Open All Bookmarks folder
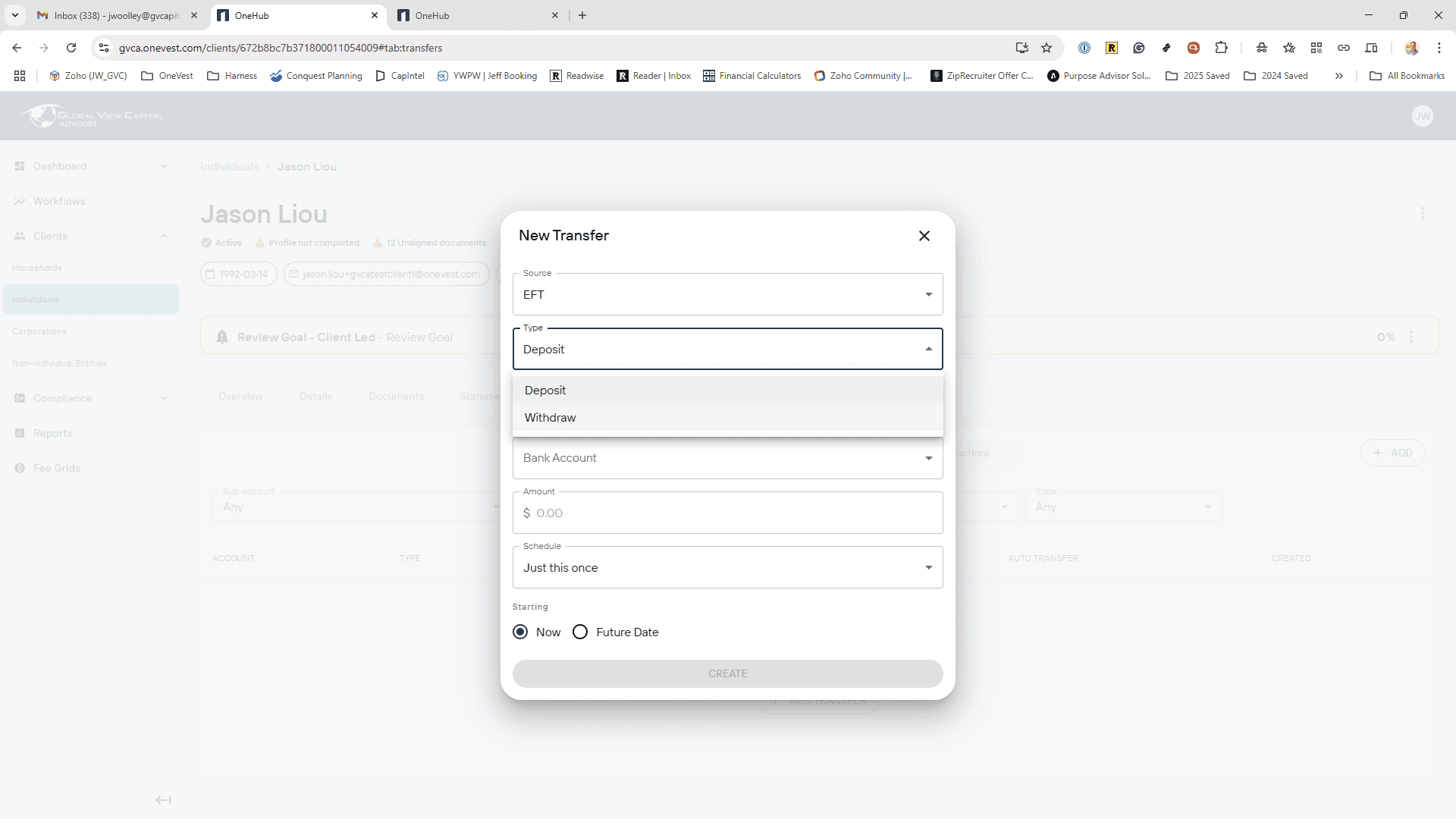Image resolution: width=1456 pixels, height=819 pixels. (x=1407, y=76)
